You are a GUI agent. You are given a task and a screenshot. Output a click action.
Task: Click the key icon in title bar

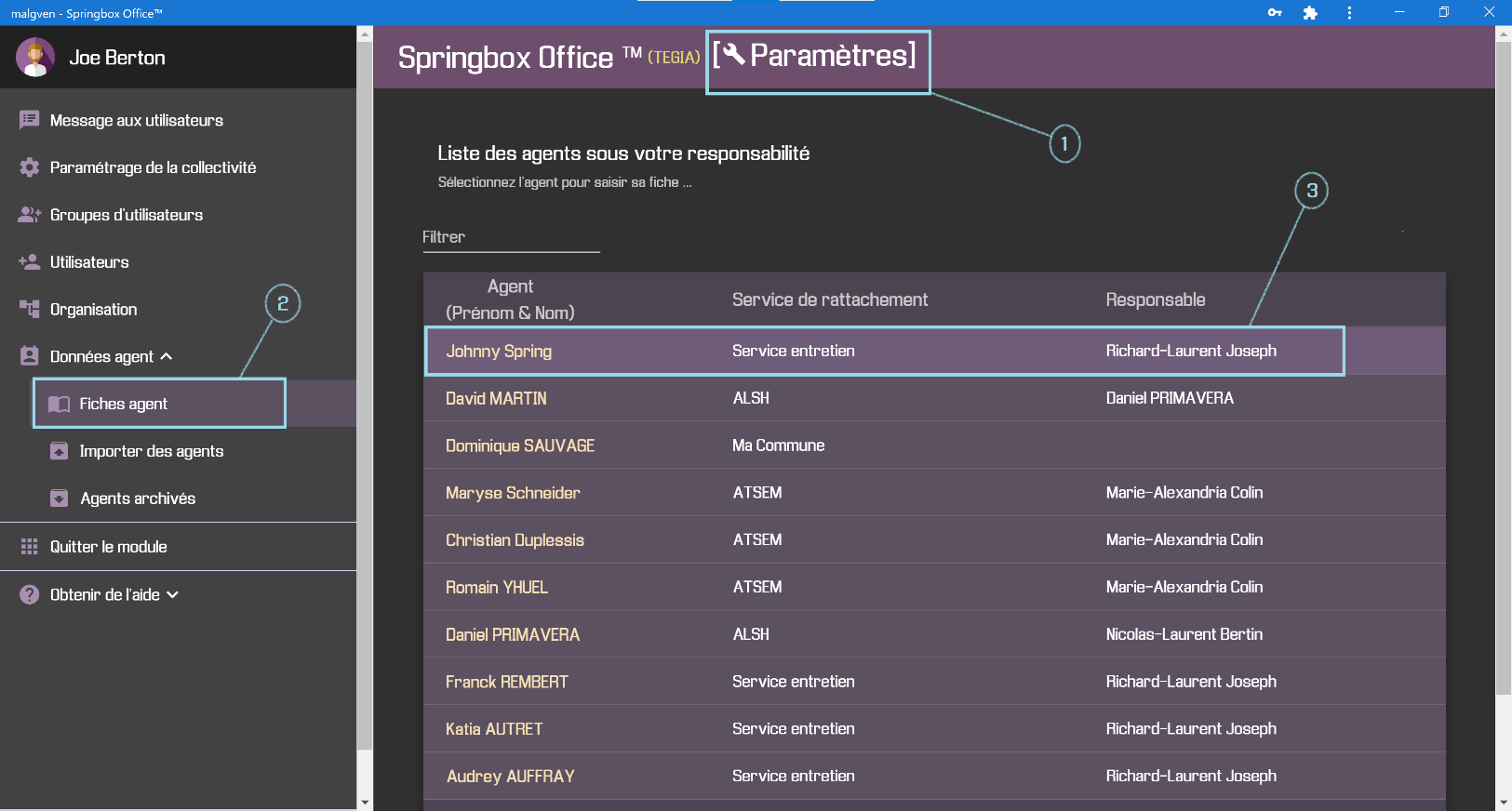[1275, 12]
